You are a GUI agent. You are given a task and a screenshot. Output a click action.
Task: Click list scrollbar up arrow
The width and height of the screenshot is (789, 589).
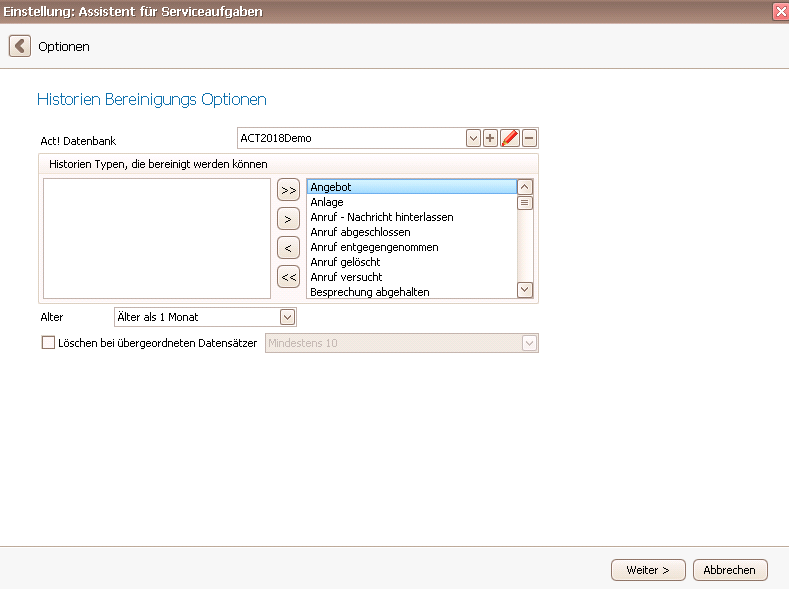pyautogui.click(x=525, y=187)
